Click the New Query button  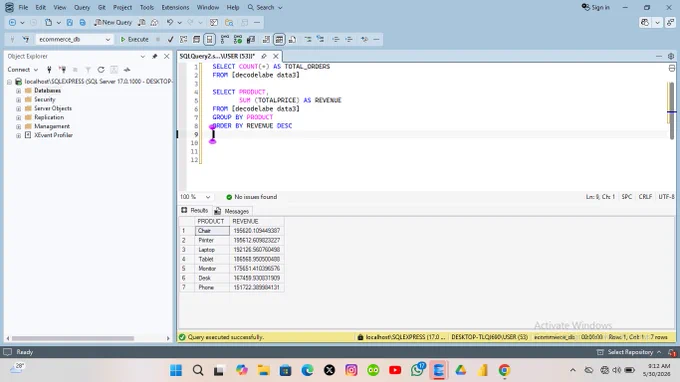tap(113, 23)
